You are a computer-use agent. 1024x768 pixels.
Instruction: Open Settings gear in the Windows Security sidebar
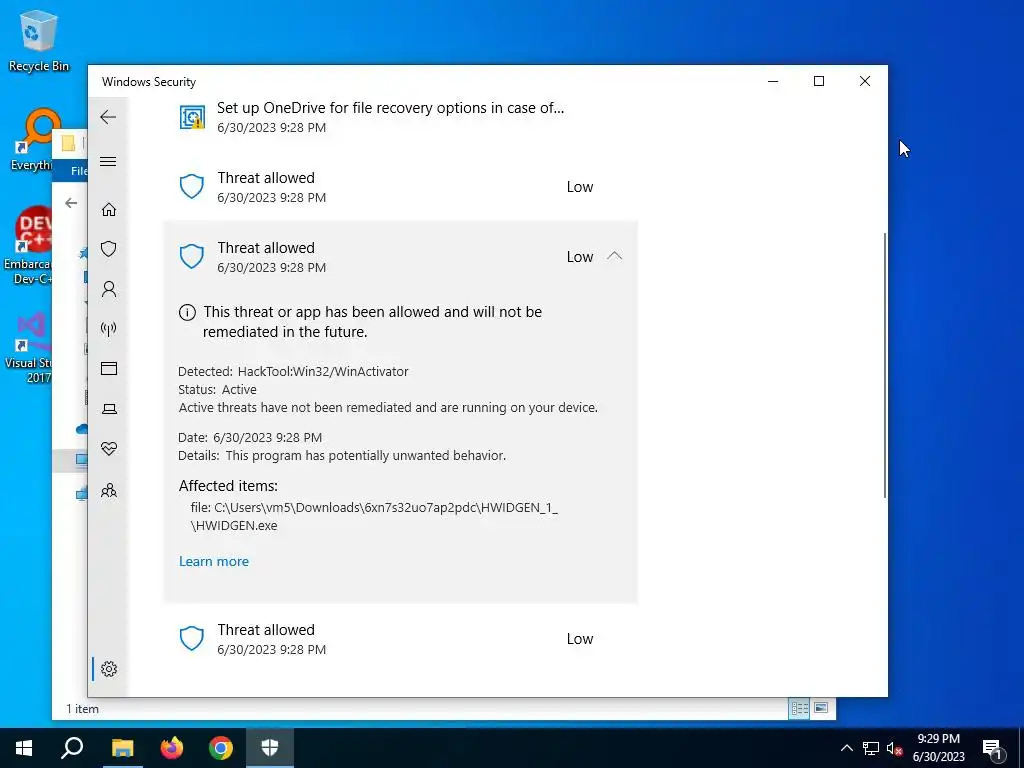108,669
